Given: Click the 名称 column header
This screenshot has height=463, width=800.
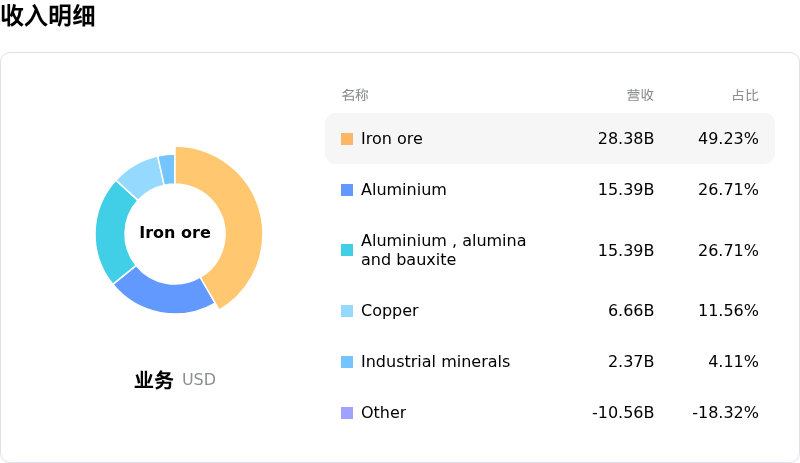Looking at the screenshot, I should tap(355, 96).
